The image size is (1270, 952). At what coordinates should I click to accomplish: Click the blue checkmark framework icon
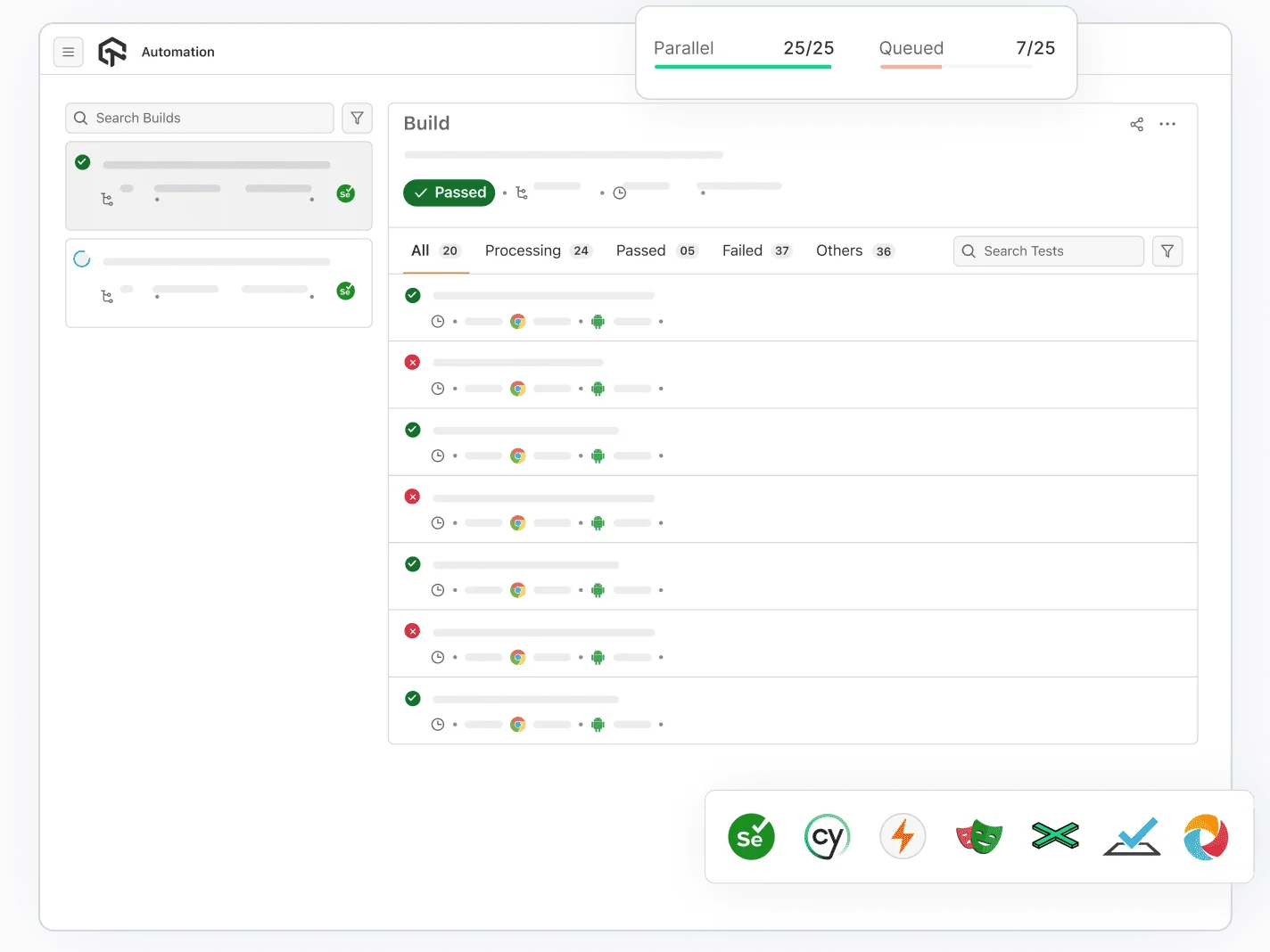(x=1131, y=836)
